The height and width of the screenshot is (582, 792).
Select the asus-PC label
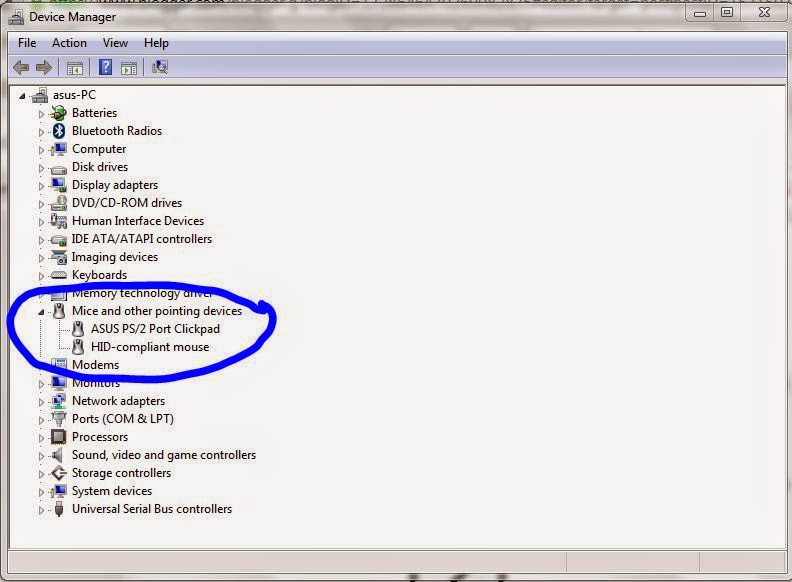click(x=74, y=95)
